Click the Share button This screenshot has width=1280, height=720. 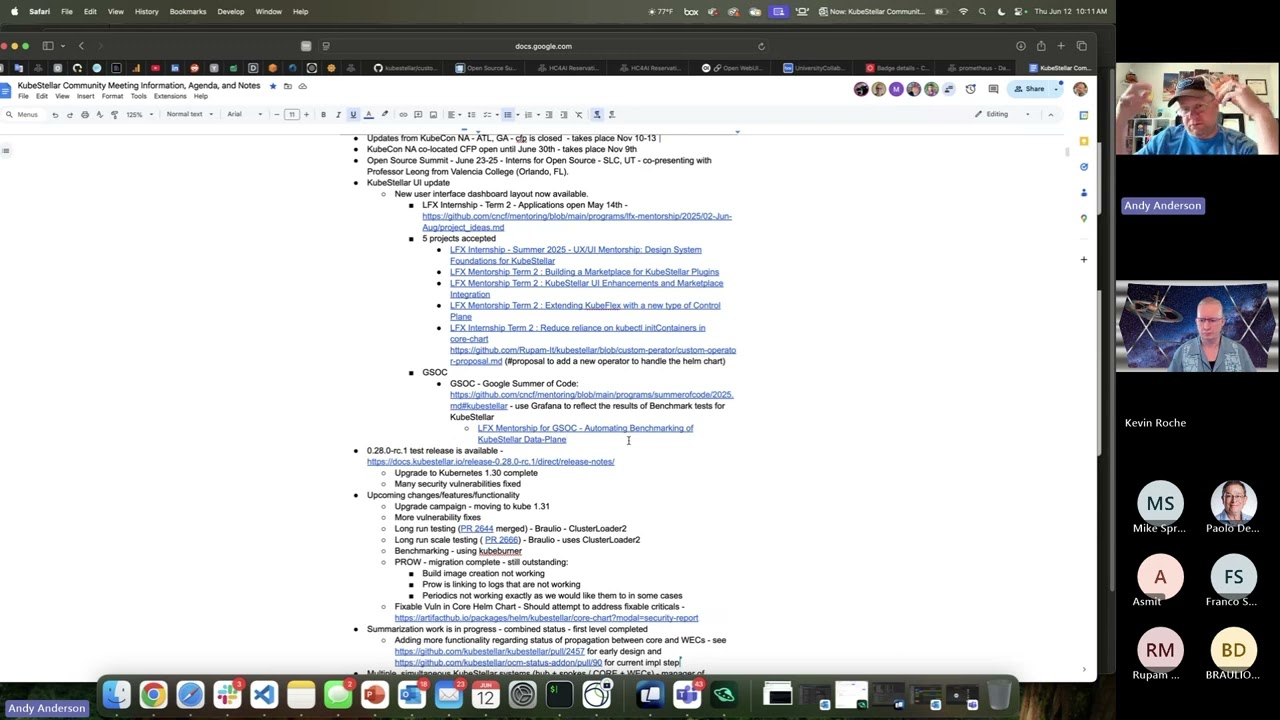coord(1029,89)
